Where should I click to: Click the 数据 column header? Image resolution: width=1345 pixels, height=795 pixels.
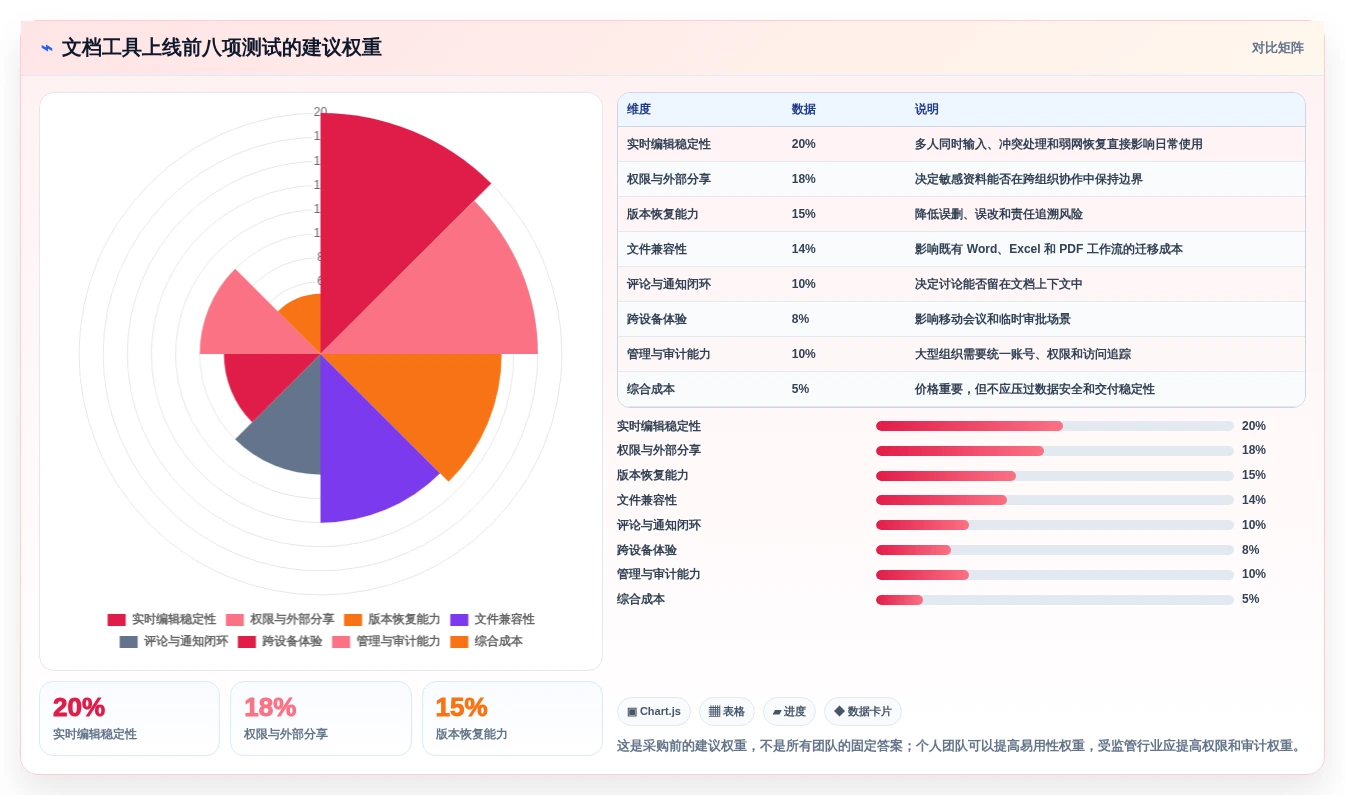pyautogui.click(x=804, y=110)
